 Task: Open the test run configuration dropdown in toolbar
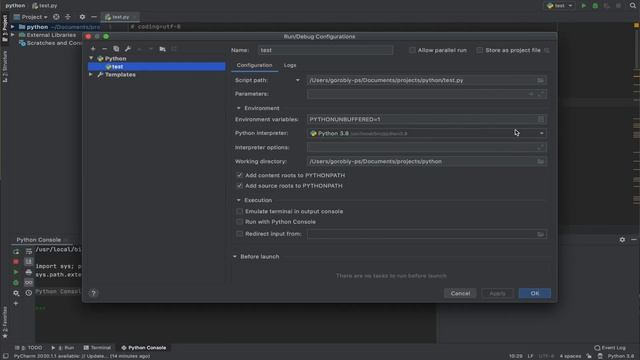click(560, 6)
